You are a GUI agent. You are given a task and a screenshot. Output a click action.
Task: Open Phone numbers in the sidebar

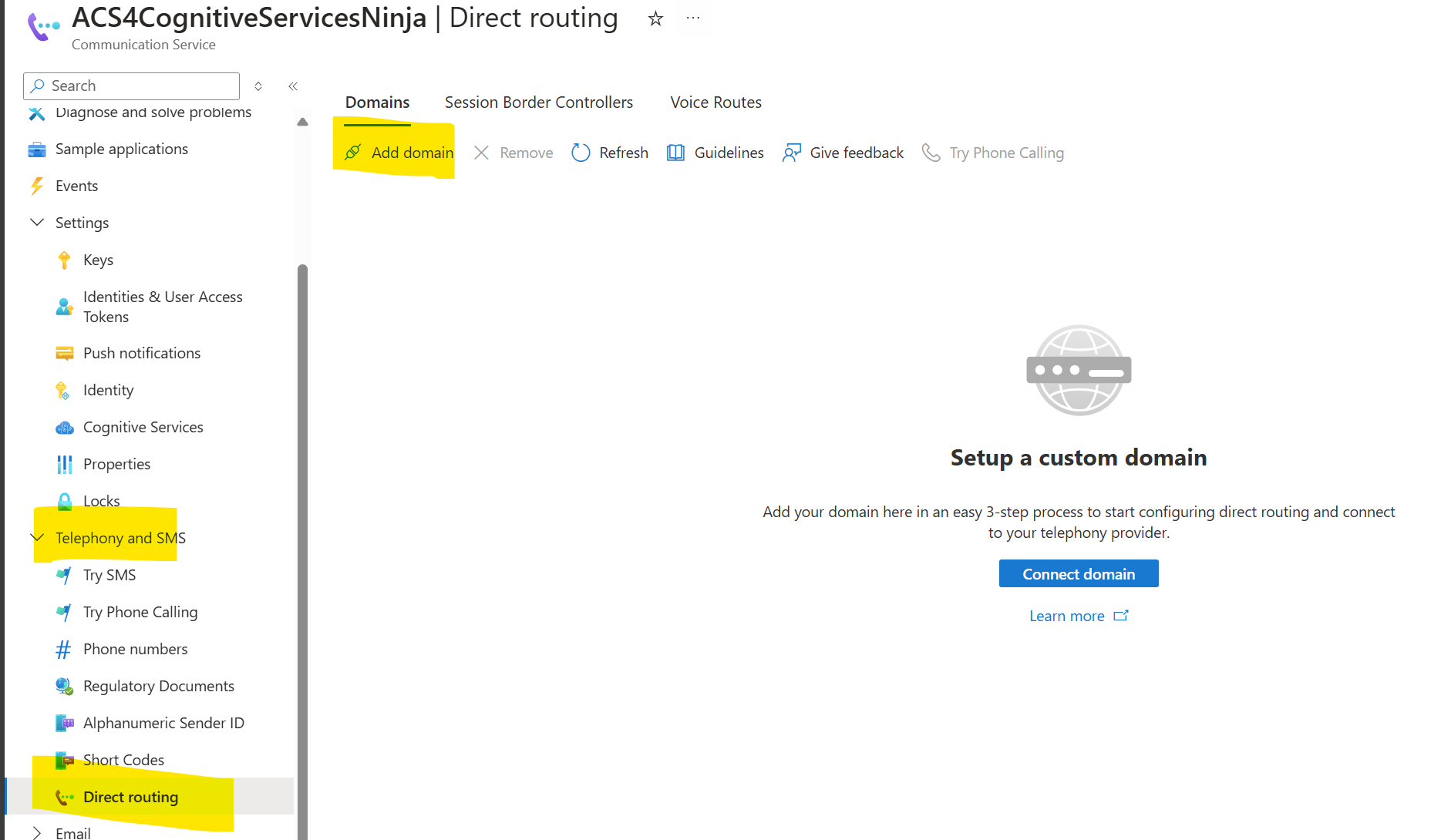136,650
